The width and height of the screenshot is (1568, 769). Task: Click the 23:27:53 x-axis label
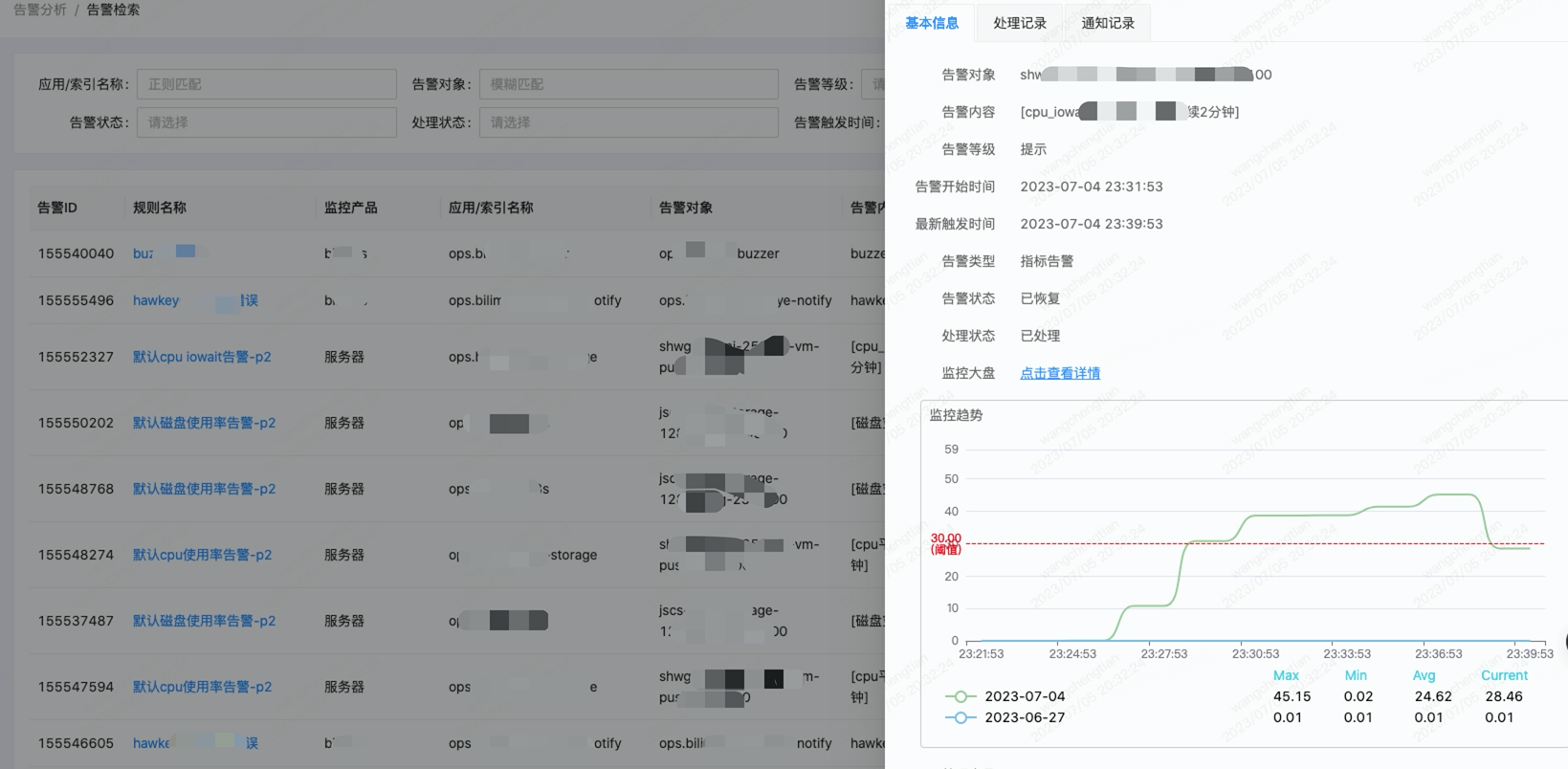click(x=1163, y=654)
